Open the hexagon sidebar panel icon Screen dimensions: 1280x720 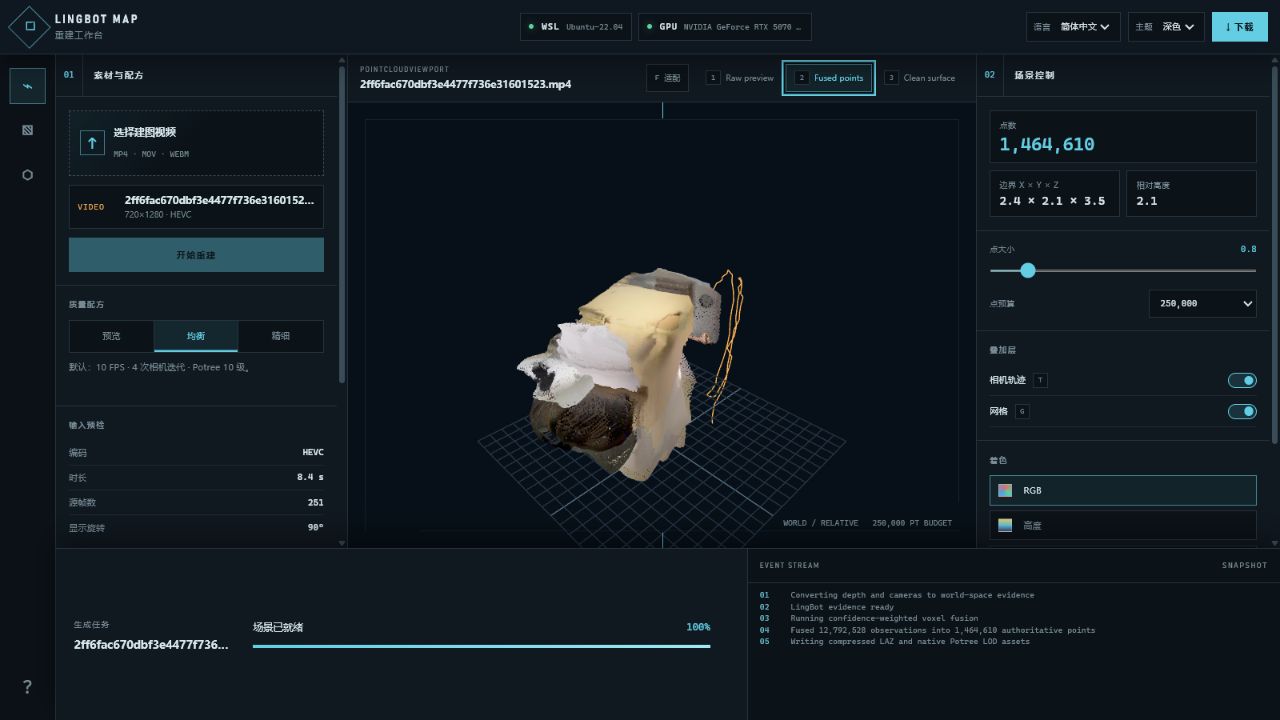(x=28, y=175)
